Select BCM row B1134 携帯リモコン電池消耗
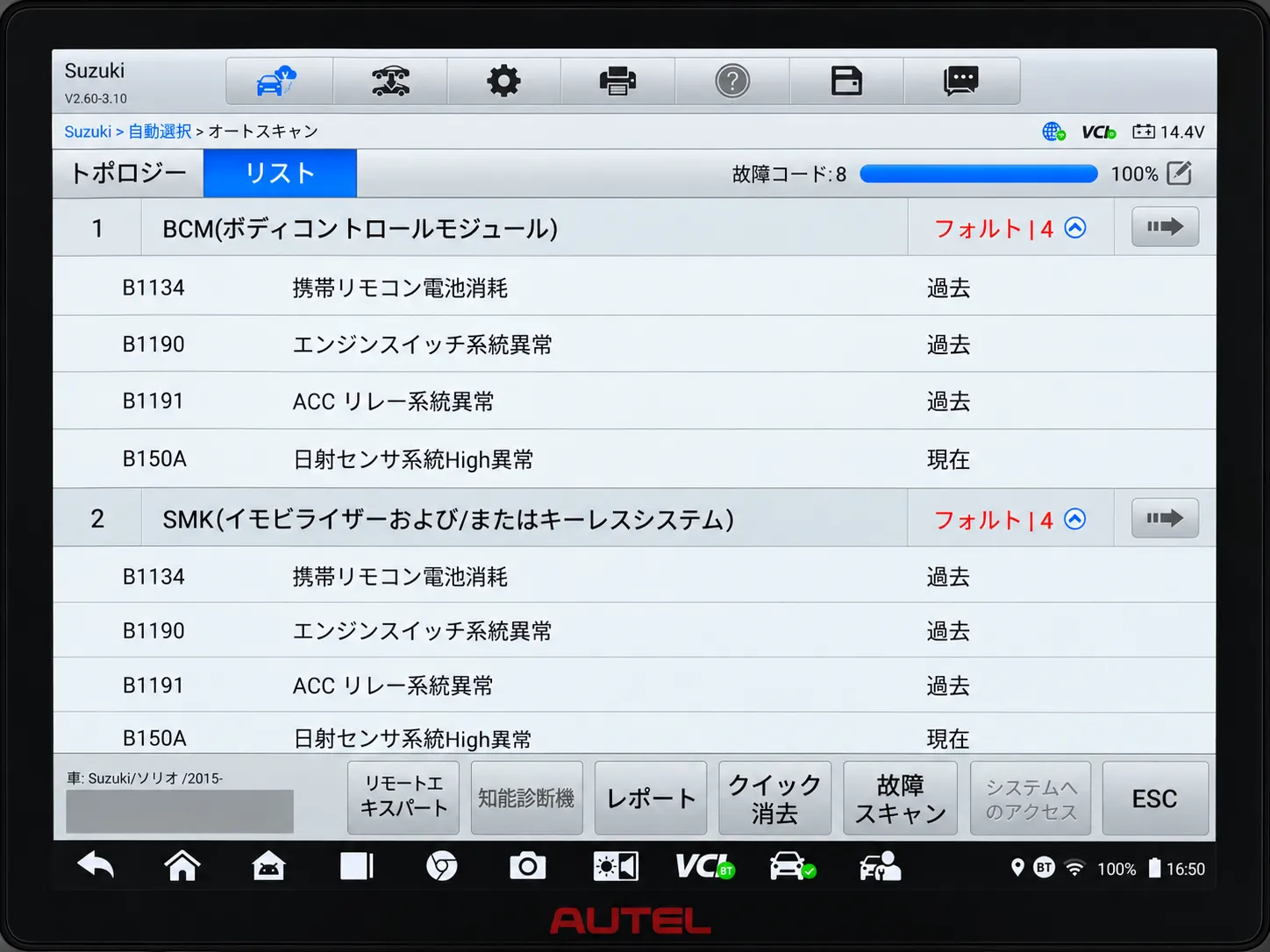Screen dimensions: 1270x952 pos(634,287)
